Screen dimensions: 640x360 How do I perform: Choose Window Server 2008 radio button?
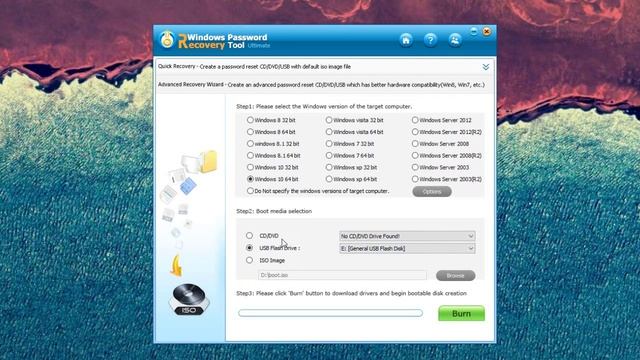click(x=415, y=144)
